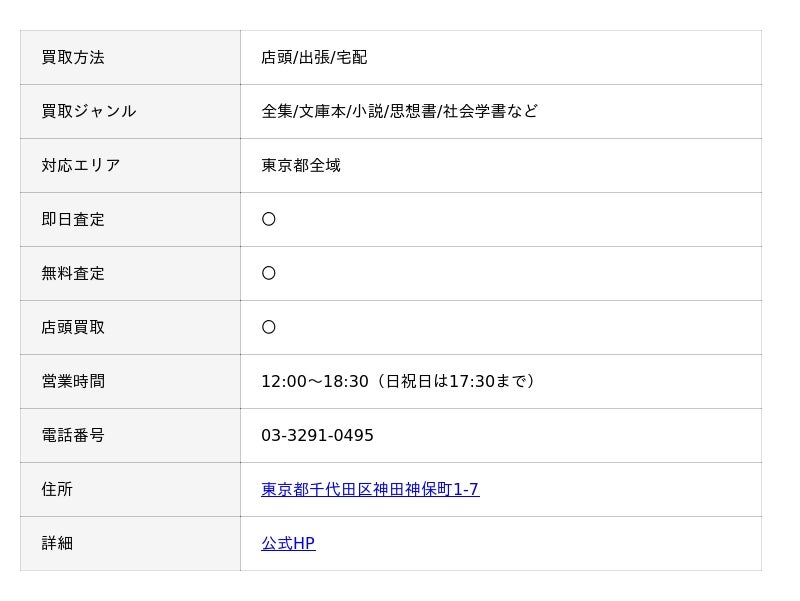Click the 詳細 row label
This screenshot has width=800, height=601.
57,543
